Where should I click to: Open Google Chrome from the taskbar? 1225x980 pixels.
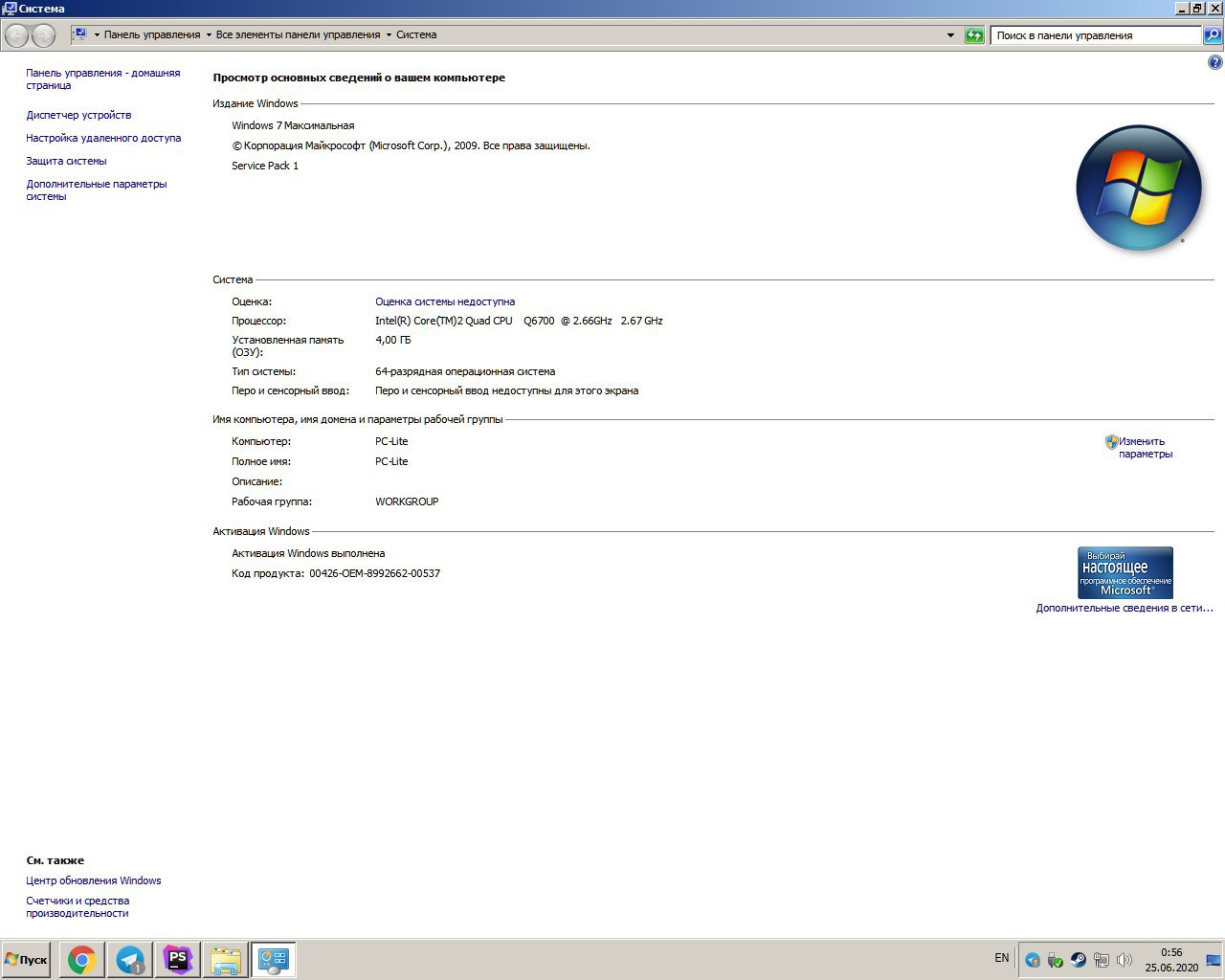pyautogui.click(x=82, y=960)
